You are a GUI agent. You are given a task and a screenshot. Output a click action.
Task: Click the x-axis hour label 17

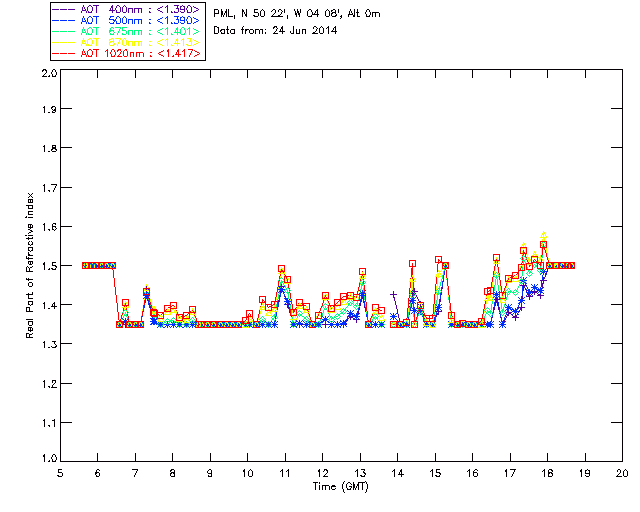(x=510, y=473)
